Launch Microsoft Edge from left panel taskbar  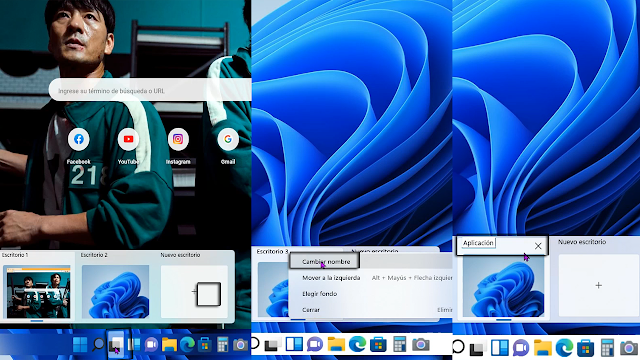(x=187, y=345)
